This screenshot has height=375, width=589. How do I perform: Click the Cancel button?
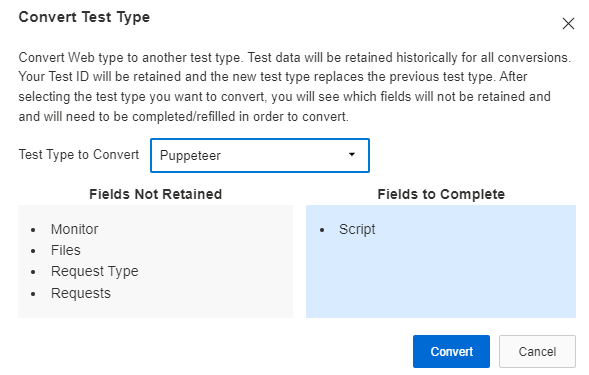tap(537, 351)
